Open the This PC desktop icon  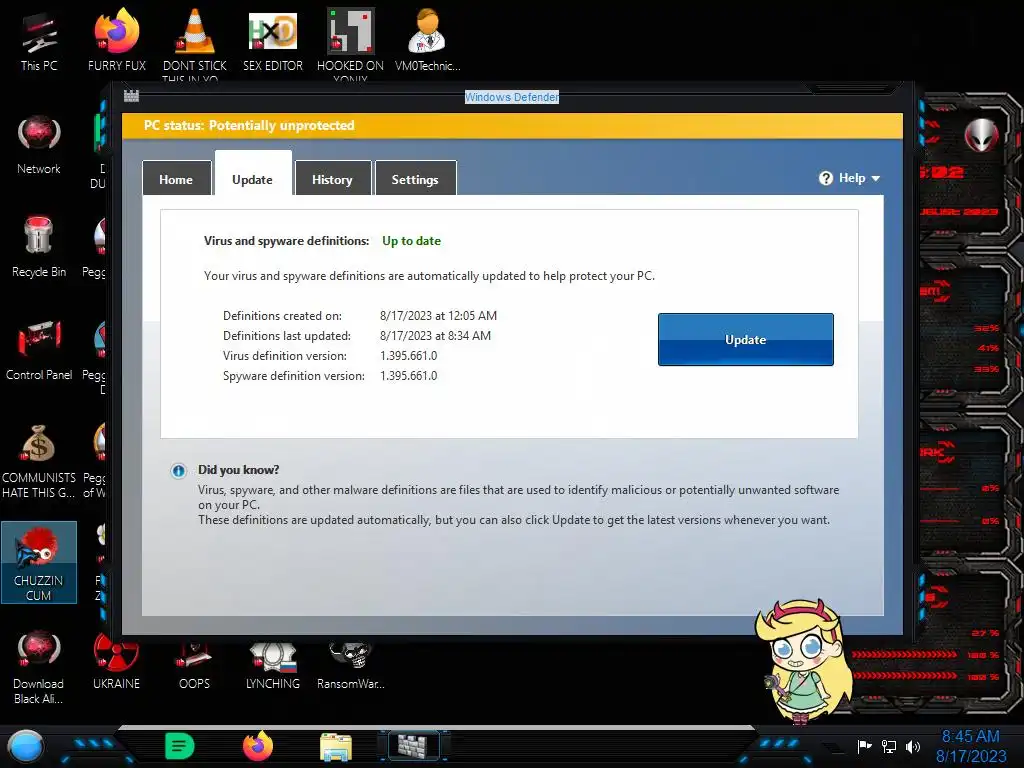coord(39,40)
